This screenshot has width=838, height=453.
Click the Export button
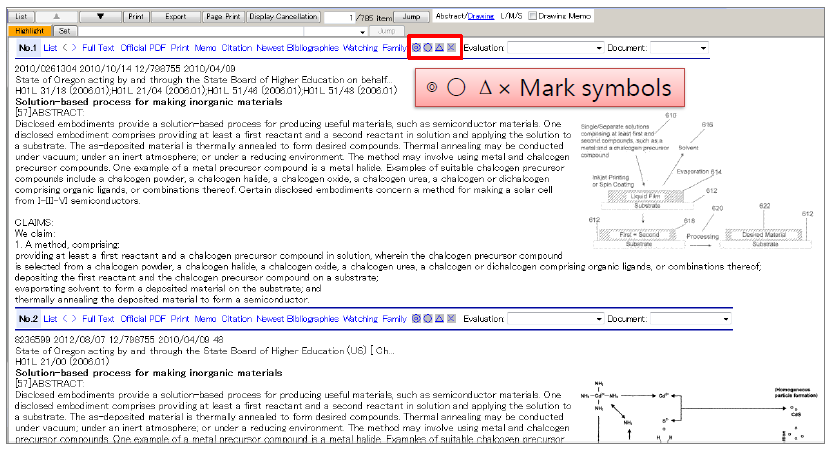[176, 17]
